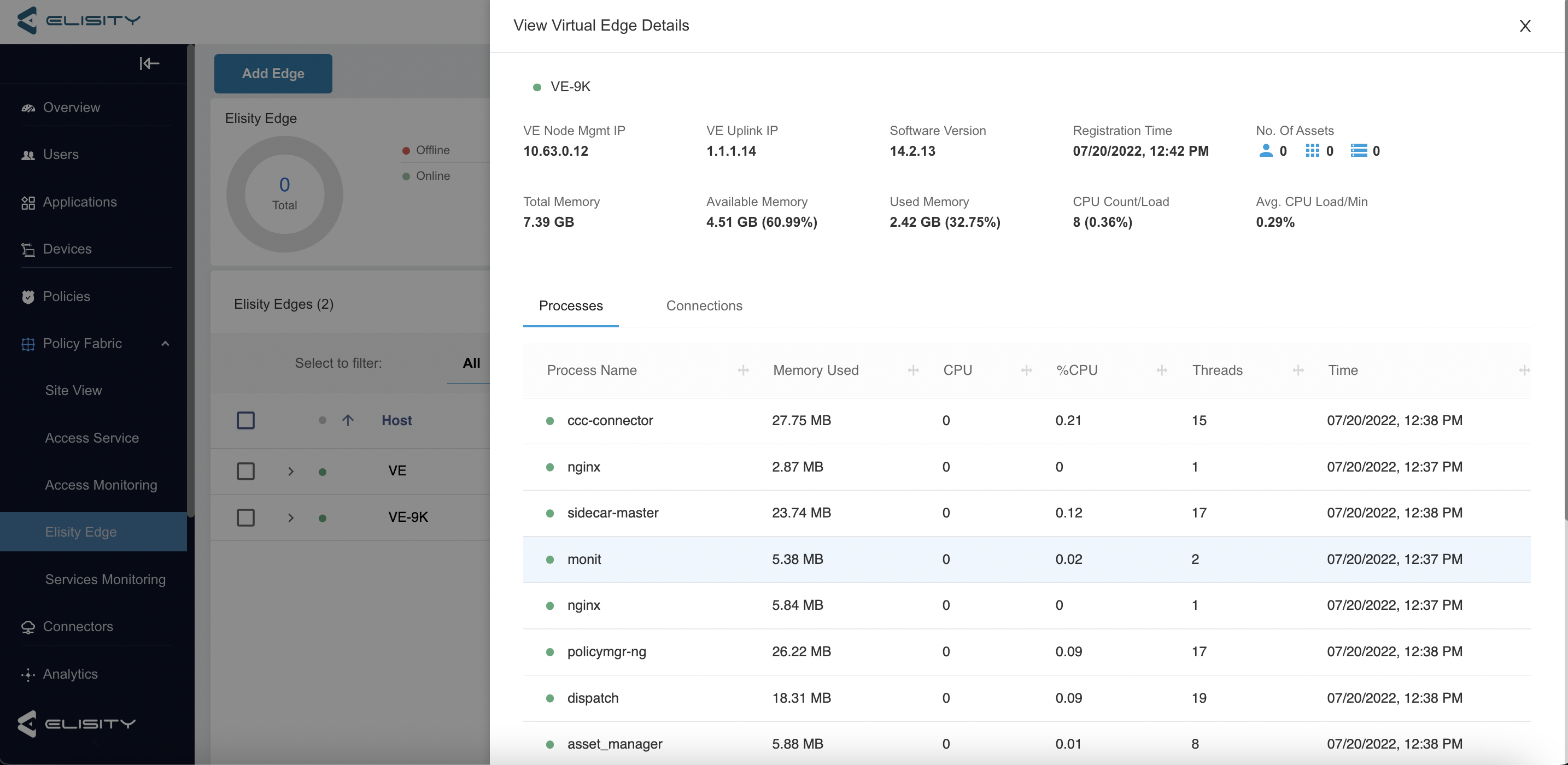The image size is (1568, 765).
Task: Open Access Monitoring in sidebar
Action: click(x=101, y=485)
